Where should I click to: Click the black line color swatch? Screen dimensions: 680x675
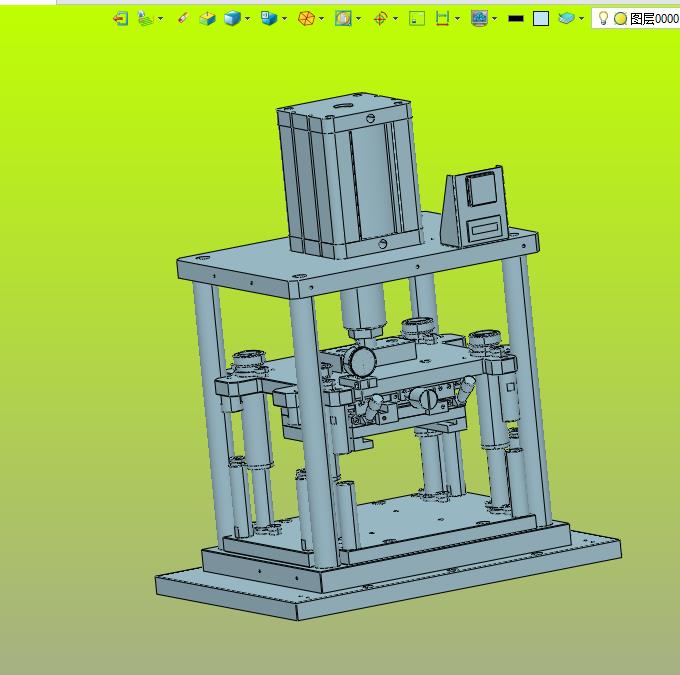click(x=516, y=19)
